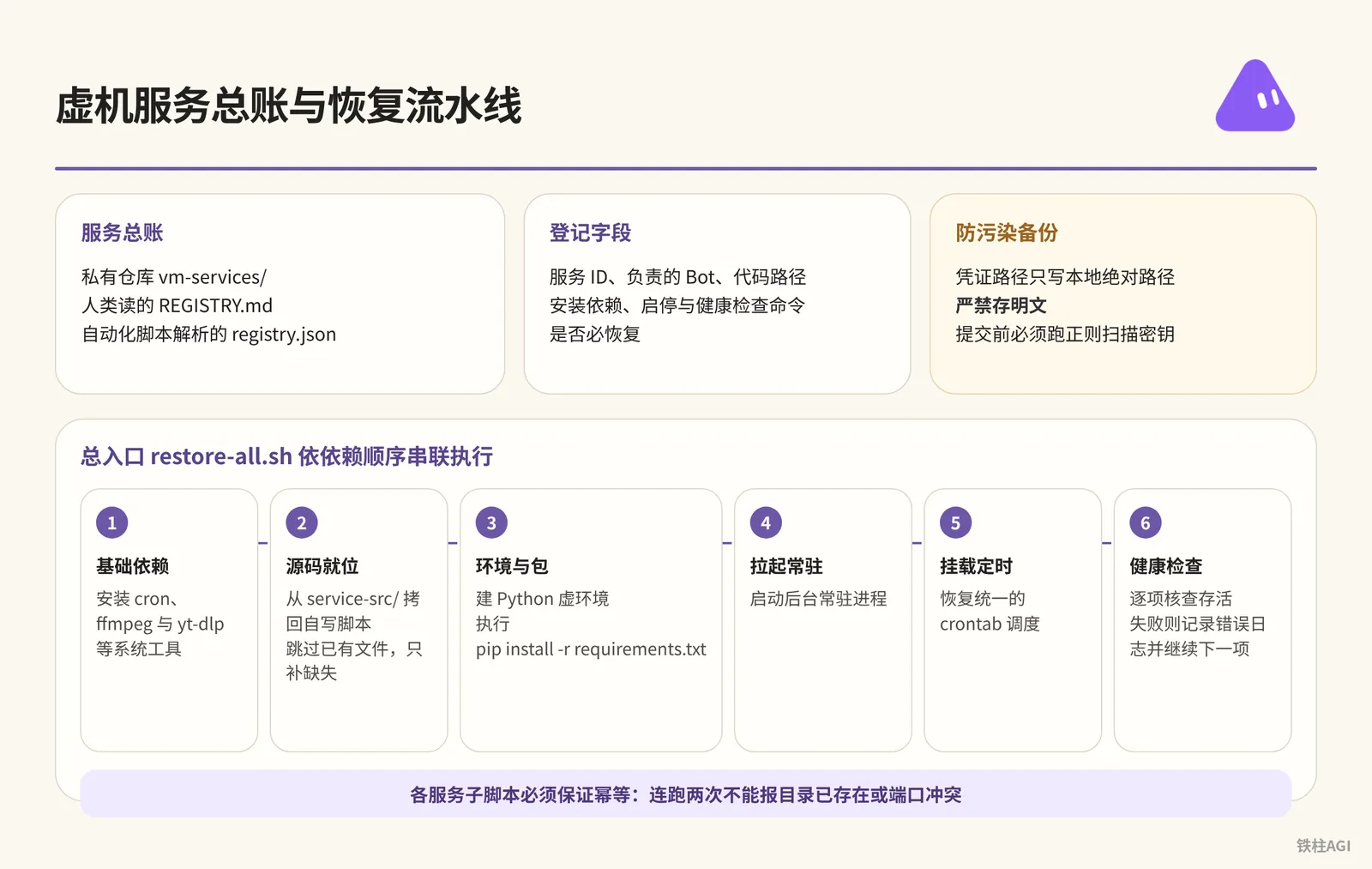Screen dimensions: 1372x869
Task: Click the 拉起常驻 step title
Action: tap(786, 566)
